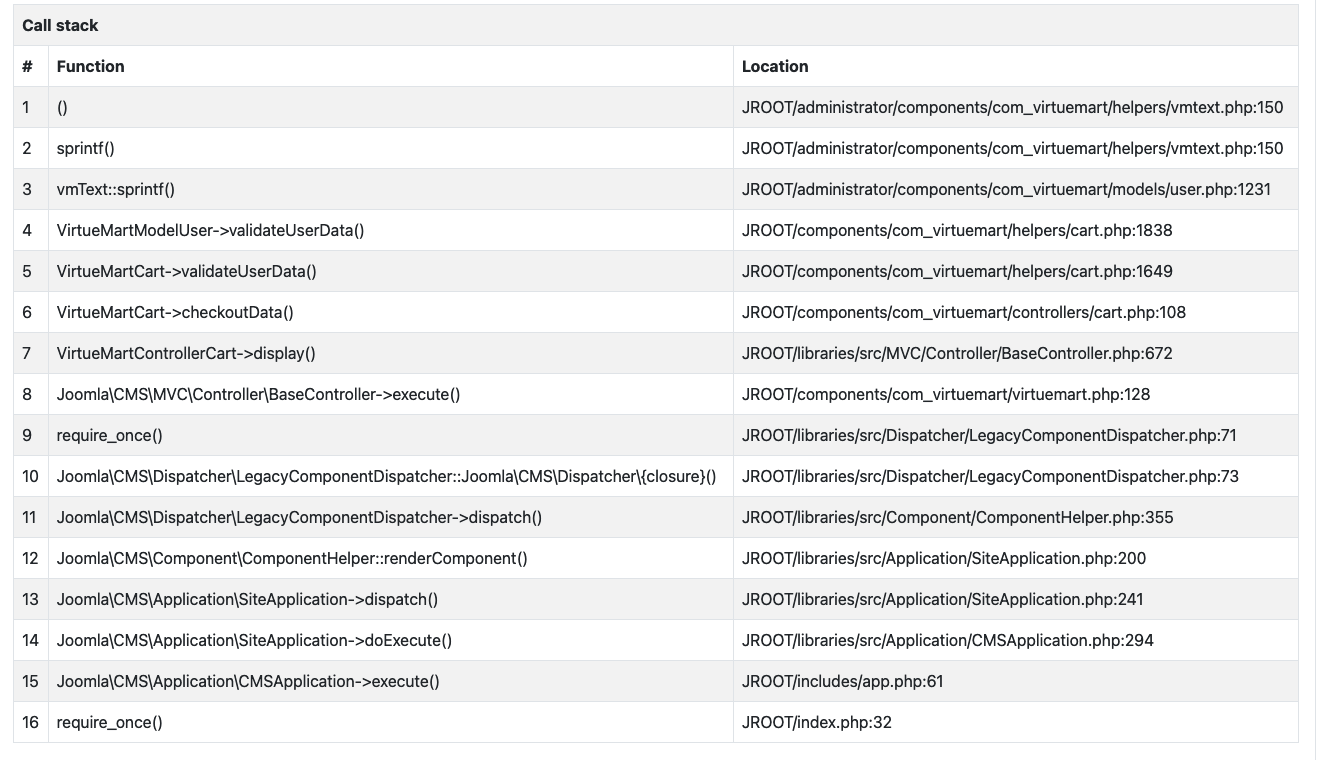The image size is (1327, 760).
Task: Click the "Function" column header
Action: 91,66
